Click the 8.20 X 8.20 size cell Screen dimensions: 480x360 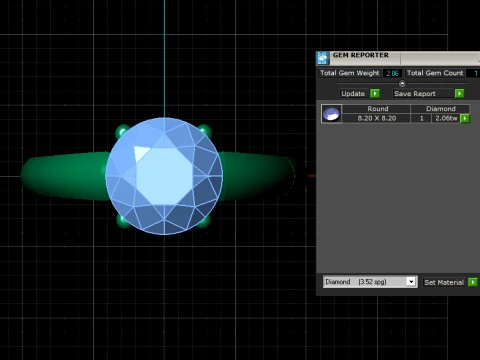(376, 118)
